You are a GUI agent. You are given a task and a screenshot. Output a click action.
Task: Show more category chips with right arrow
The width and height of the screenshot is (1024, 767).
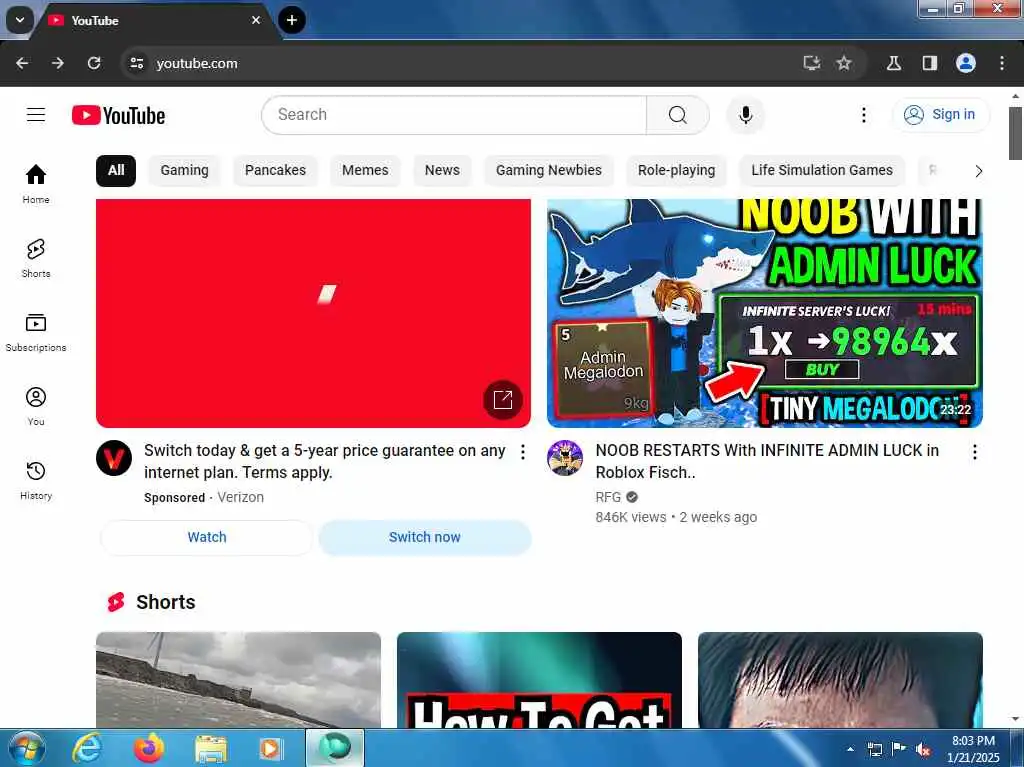[x=978, y=171]
